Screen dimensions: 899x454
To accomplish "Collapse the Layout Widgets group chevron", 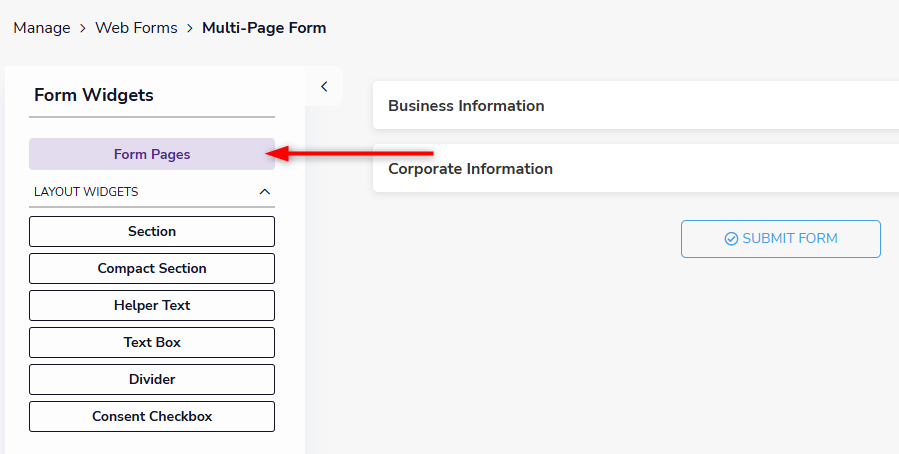I will (x=265, y=191).
